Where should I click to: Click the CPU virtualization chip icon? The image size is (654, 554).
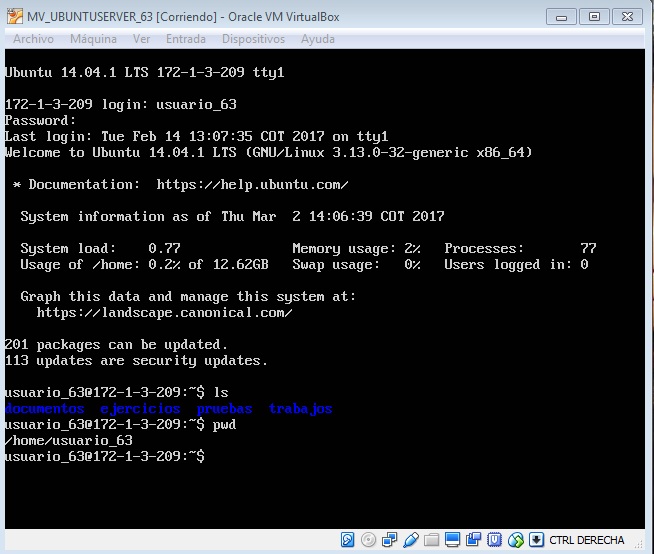[494, 540]
